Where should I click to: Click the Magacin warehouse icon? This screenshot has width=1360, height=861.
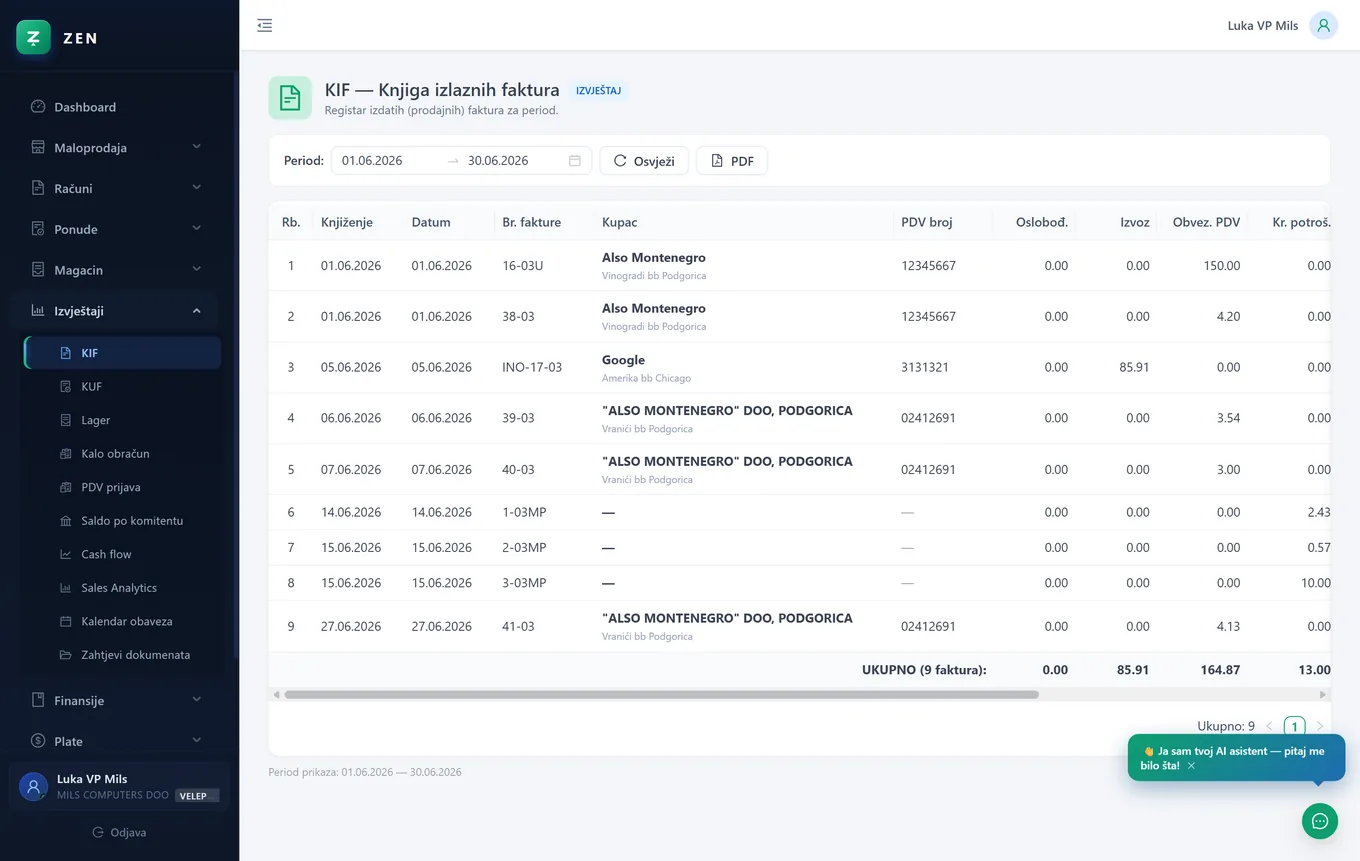[38, 270]
